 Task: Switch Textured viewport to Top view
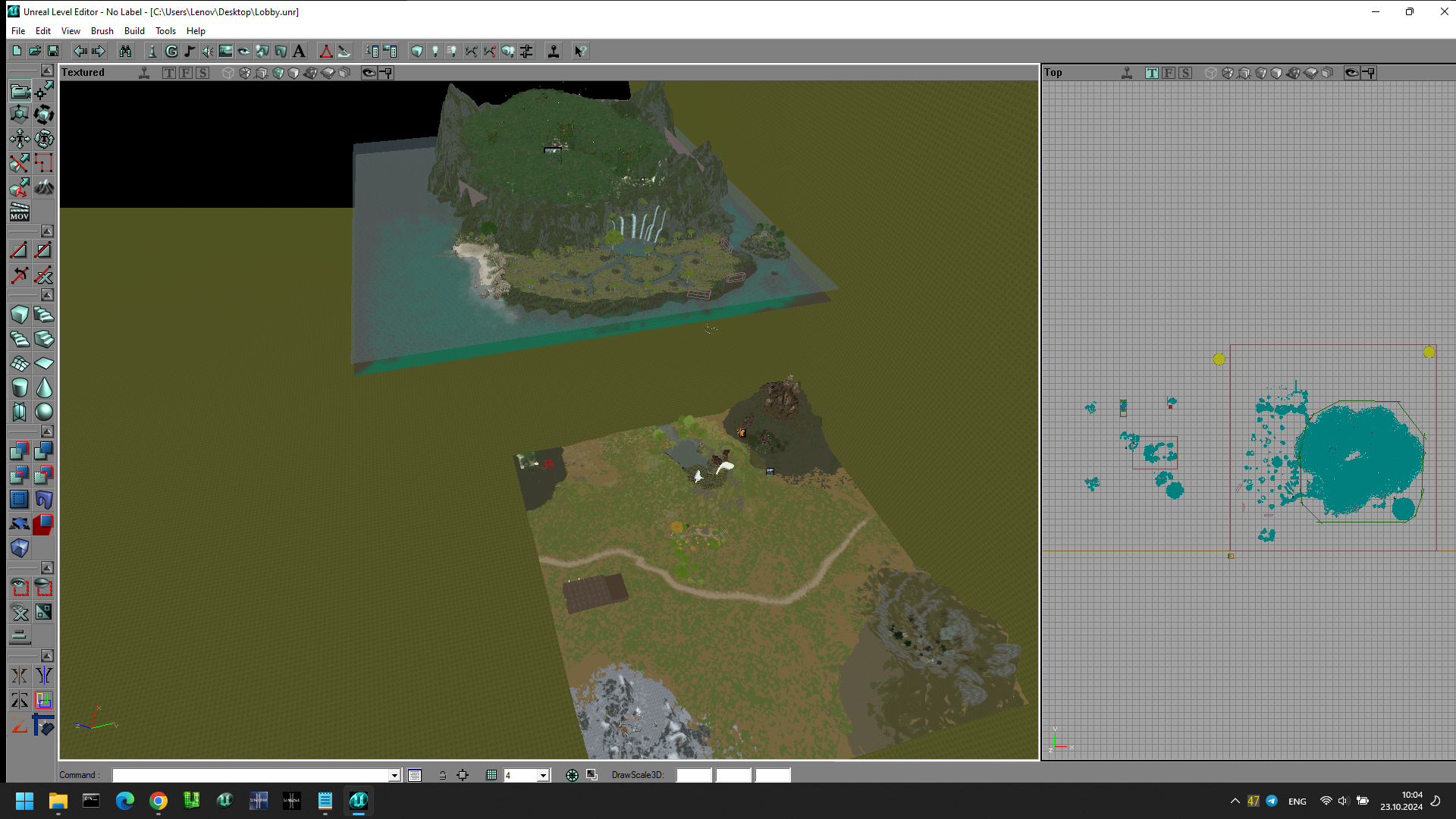coord(169,73)
